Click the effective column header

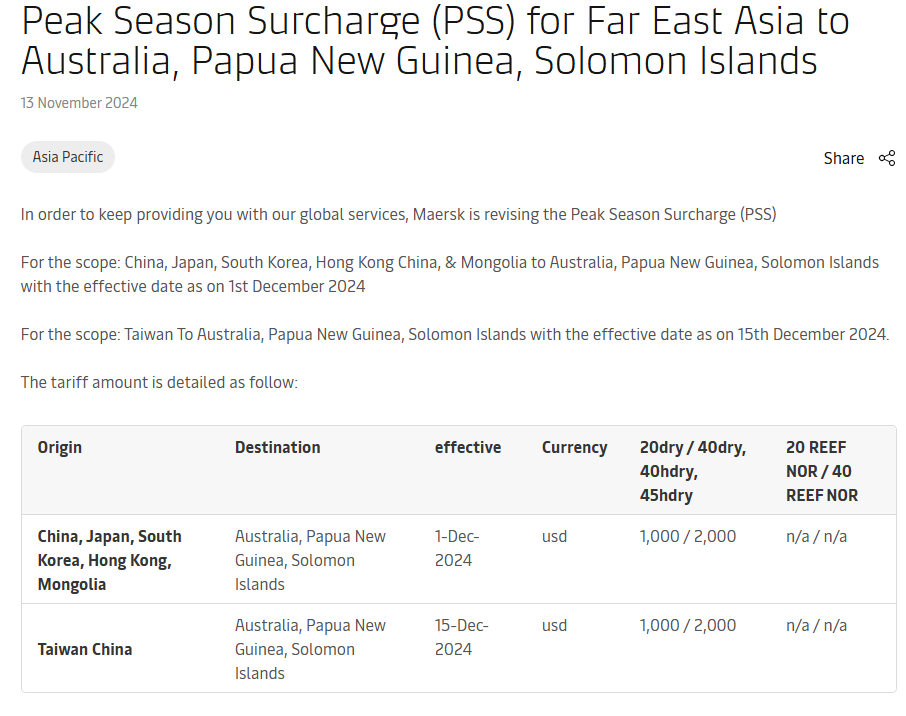pos(468,447)
